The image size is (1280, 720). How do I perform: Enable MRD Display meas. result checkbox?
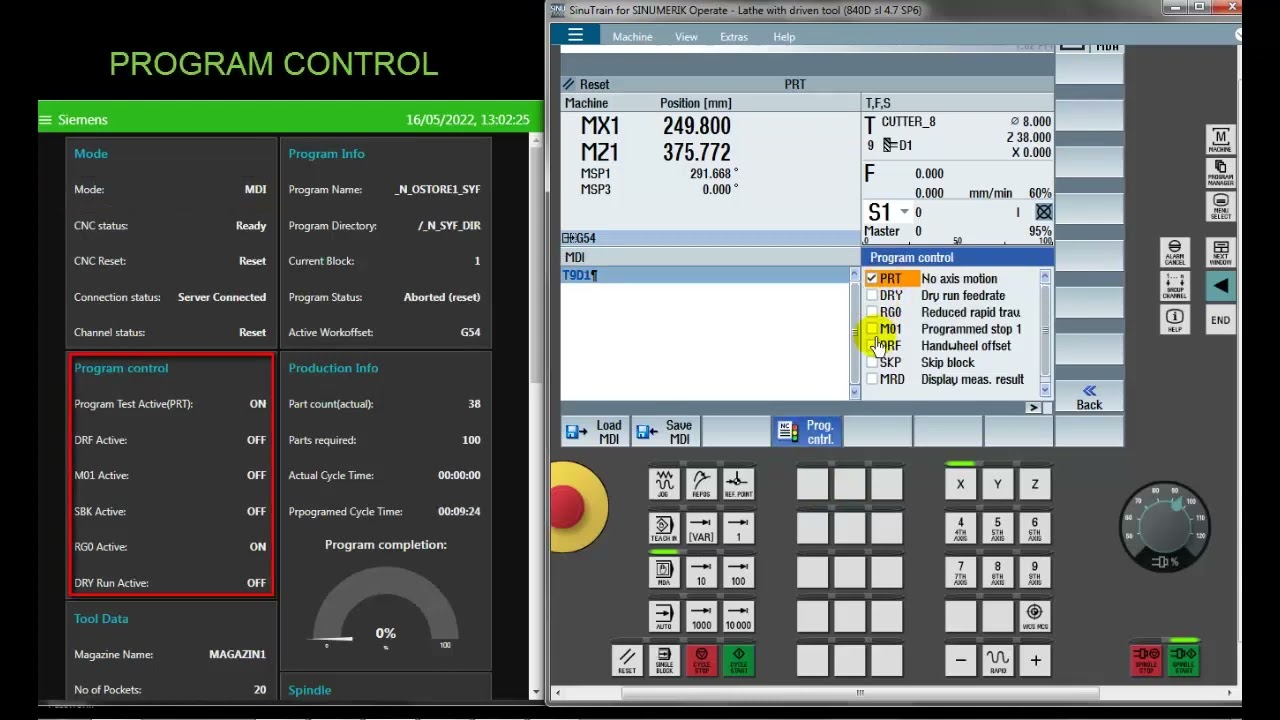pyautogui.click(x=872, y=379)
